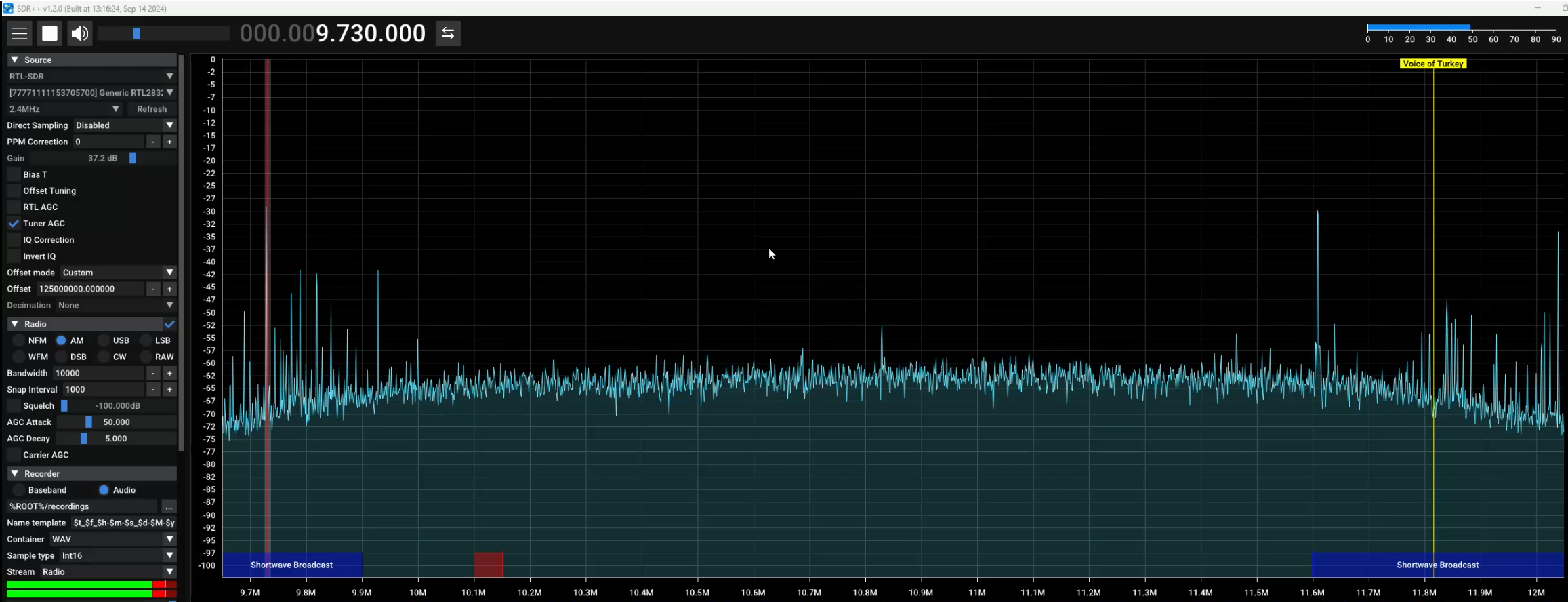1568x602 pixels.
Task: Mute audio with the speaker icon
Action: click(80, 33)
